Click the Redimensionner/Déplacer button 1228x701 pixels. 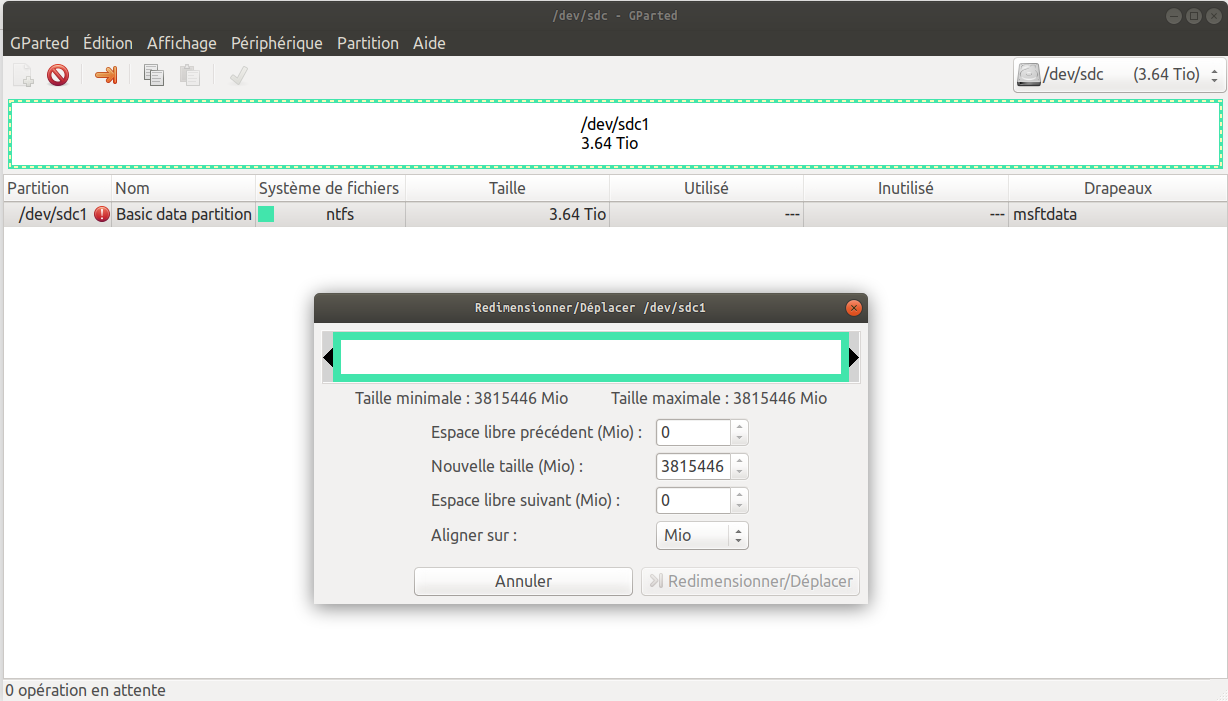point(750,581)
